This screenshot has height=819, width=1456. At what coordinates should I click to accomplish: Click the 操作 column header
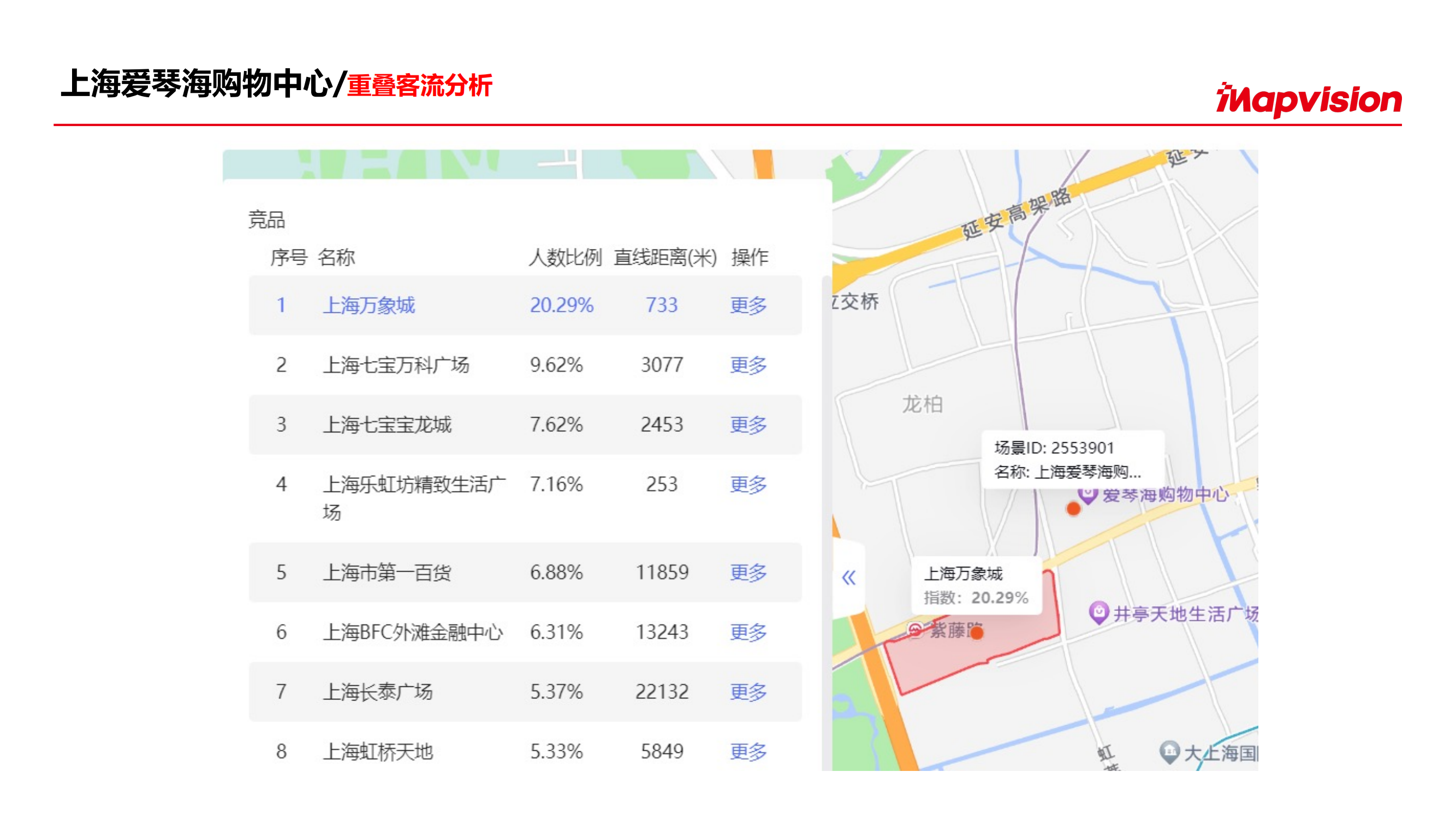click(750, 258)
